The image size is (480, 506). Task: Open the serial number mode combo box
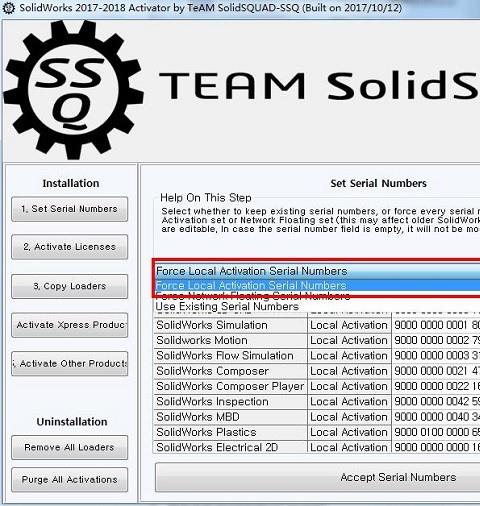[318, 271]
